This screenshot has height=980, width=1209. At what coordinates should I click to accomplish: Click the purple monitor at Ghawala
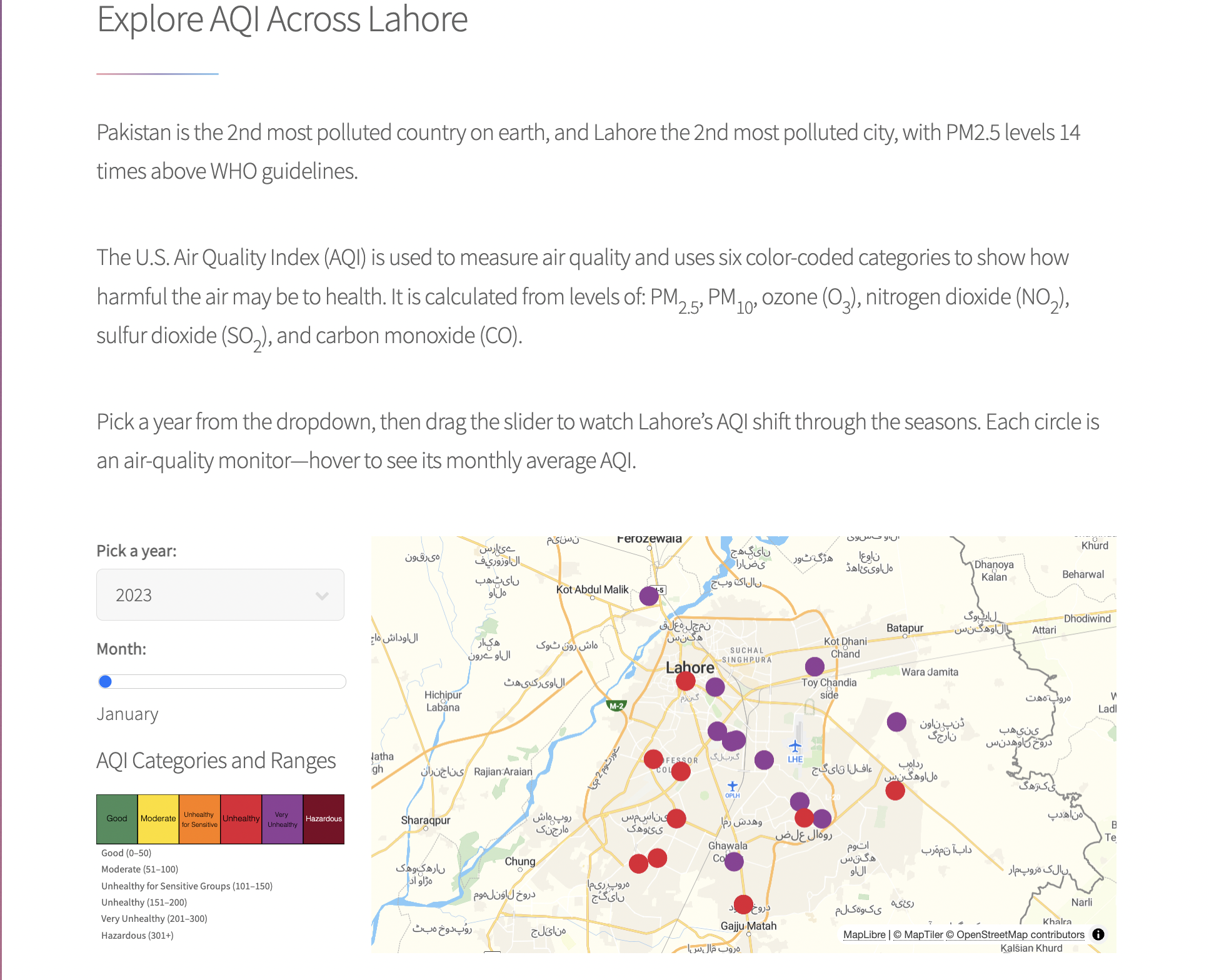tap(734, 862)
